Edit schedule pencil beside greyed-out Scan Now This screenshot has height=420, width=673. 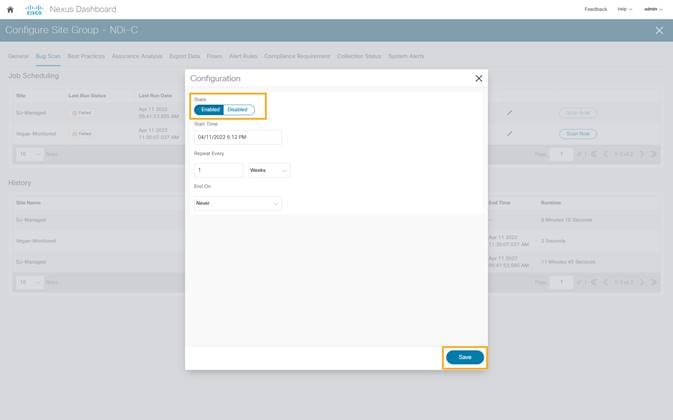click(509, 113)
